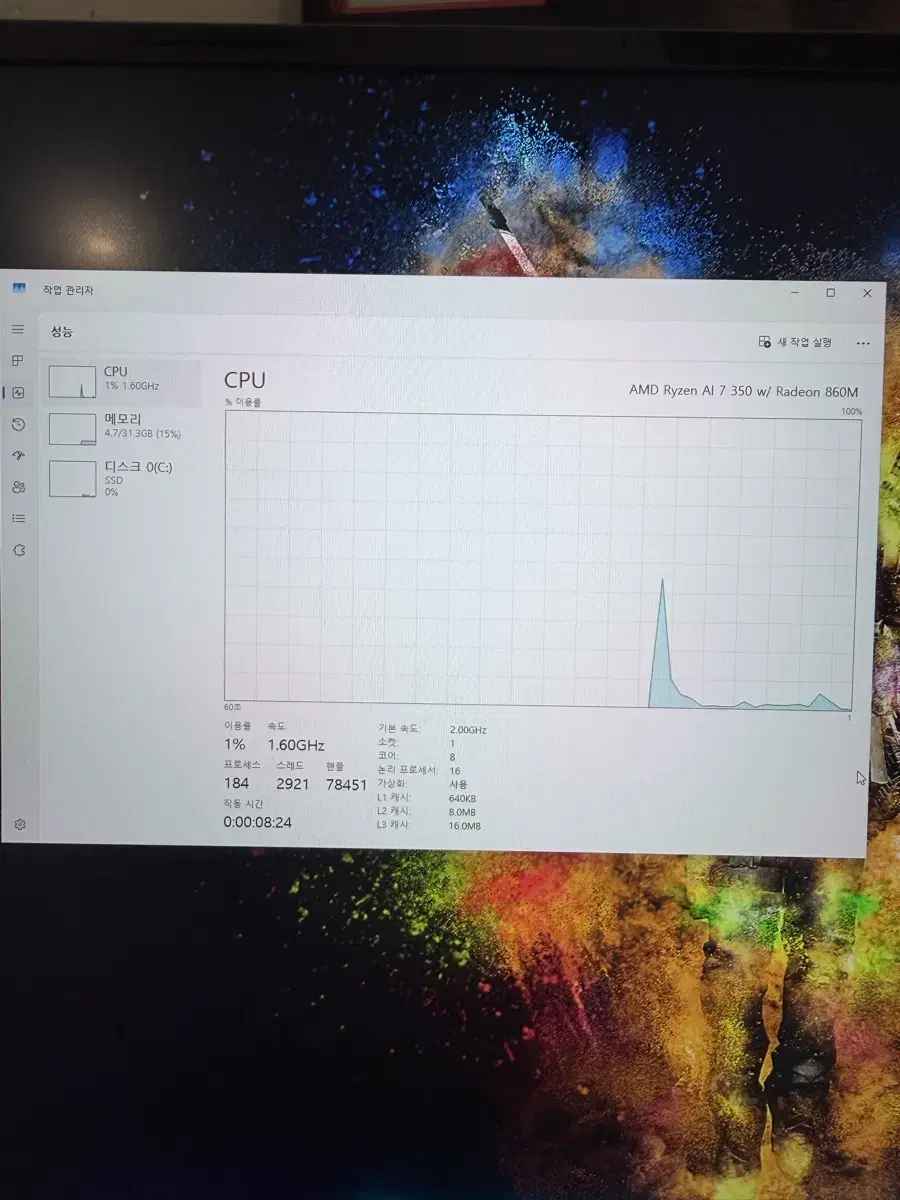This screenshot has height=1200, width=900.
Task: Click the memory mini graph thumbnail
Action: pos(73,430)
